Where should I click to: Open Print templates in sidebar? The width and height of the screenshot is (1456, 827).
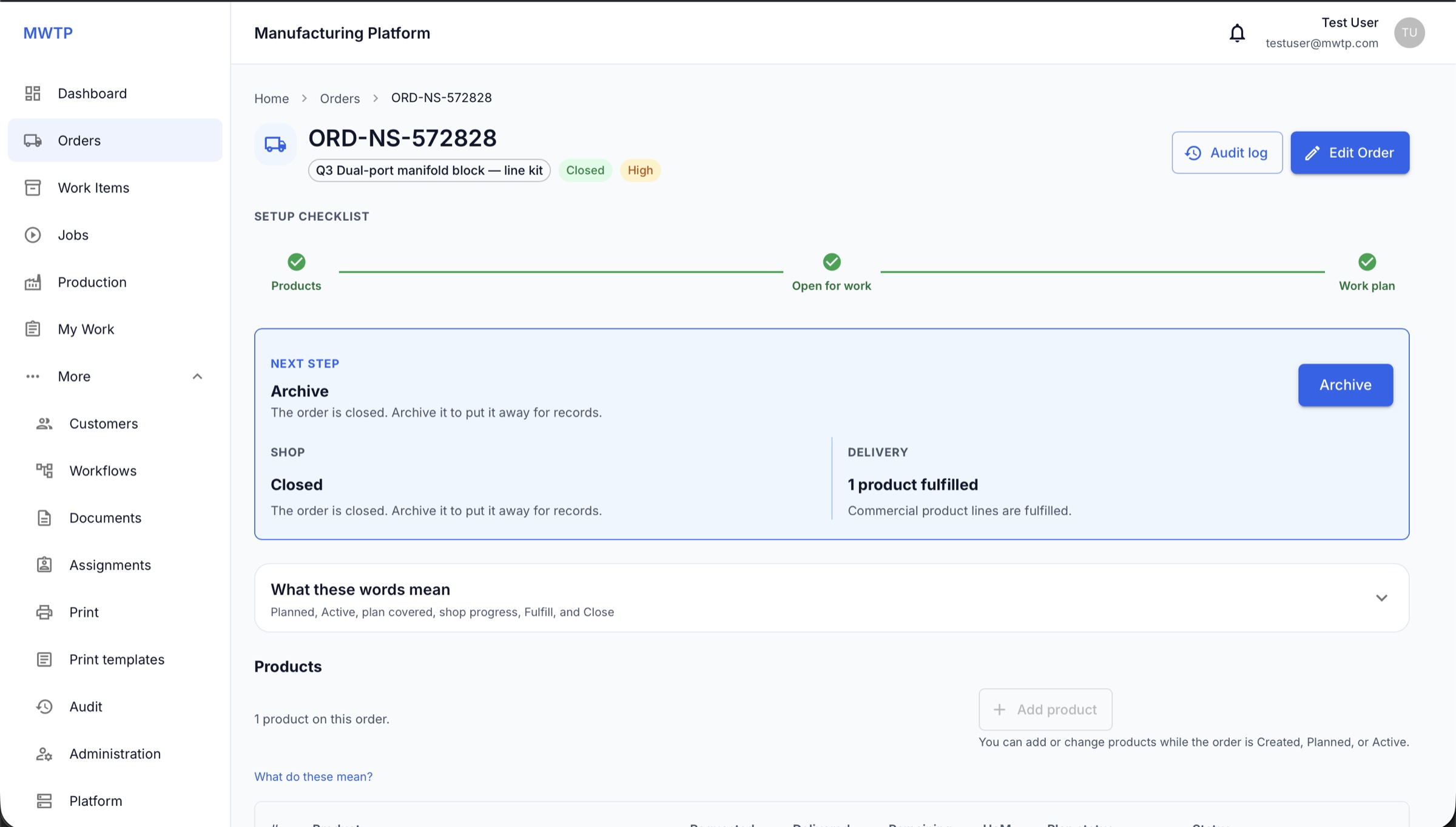coord(115,660)
